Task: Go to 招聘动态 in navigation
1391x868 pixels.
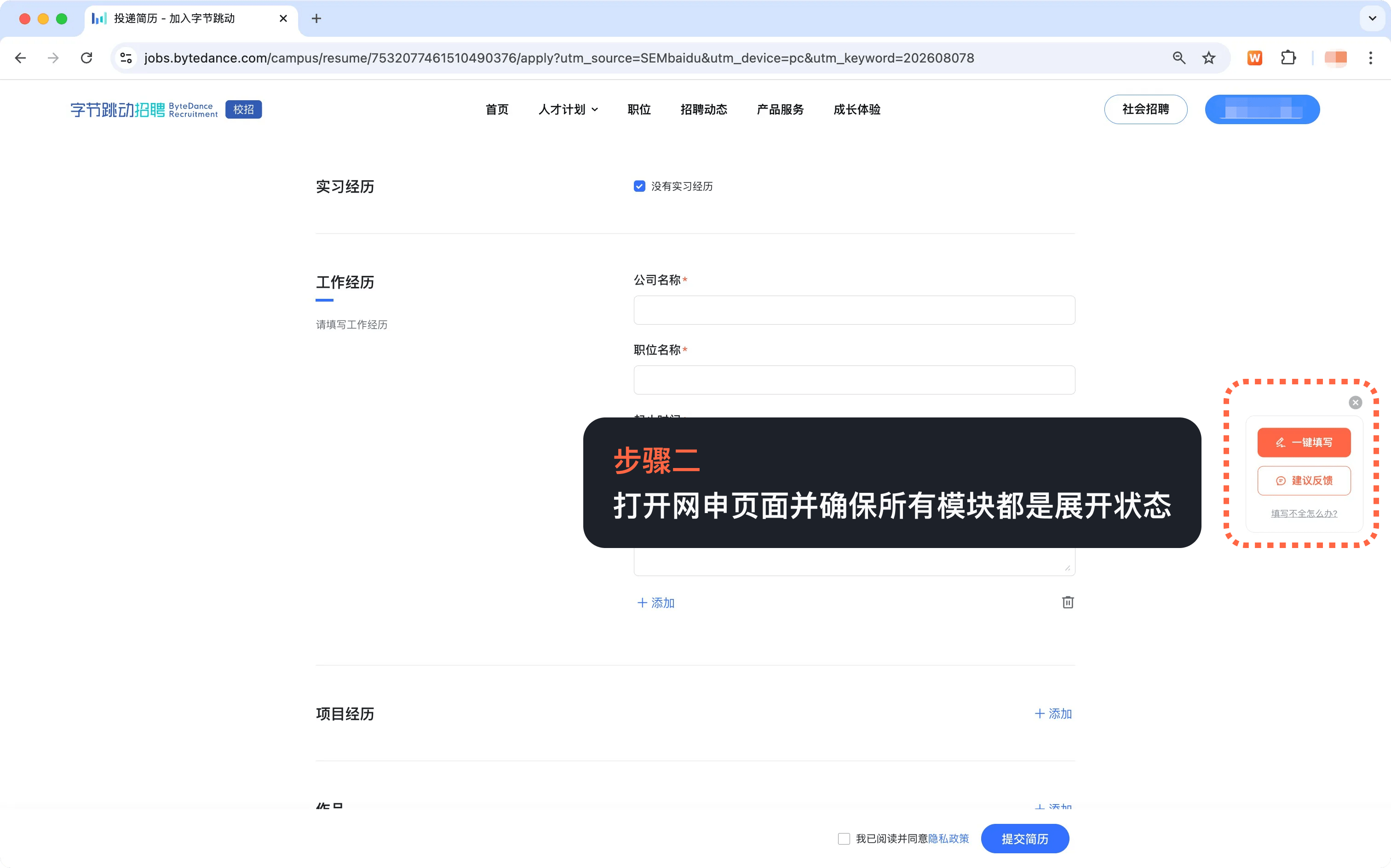Action: pos(703,109)
